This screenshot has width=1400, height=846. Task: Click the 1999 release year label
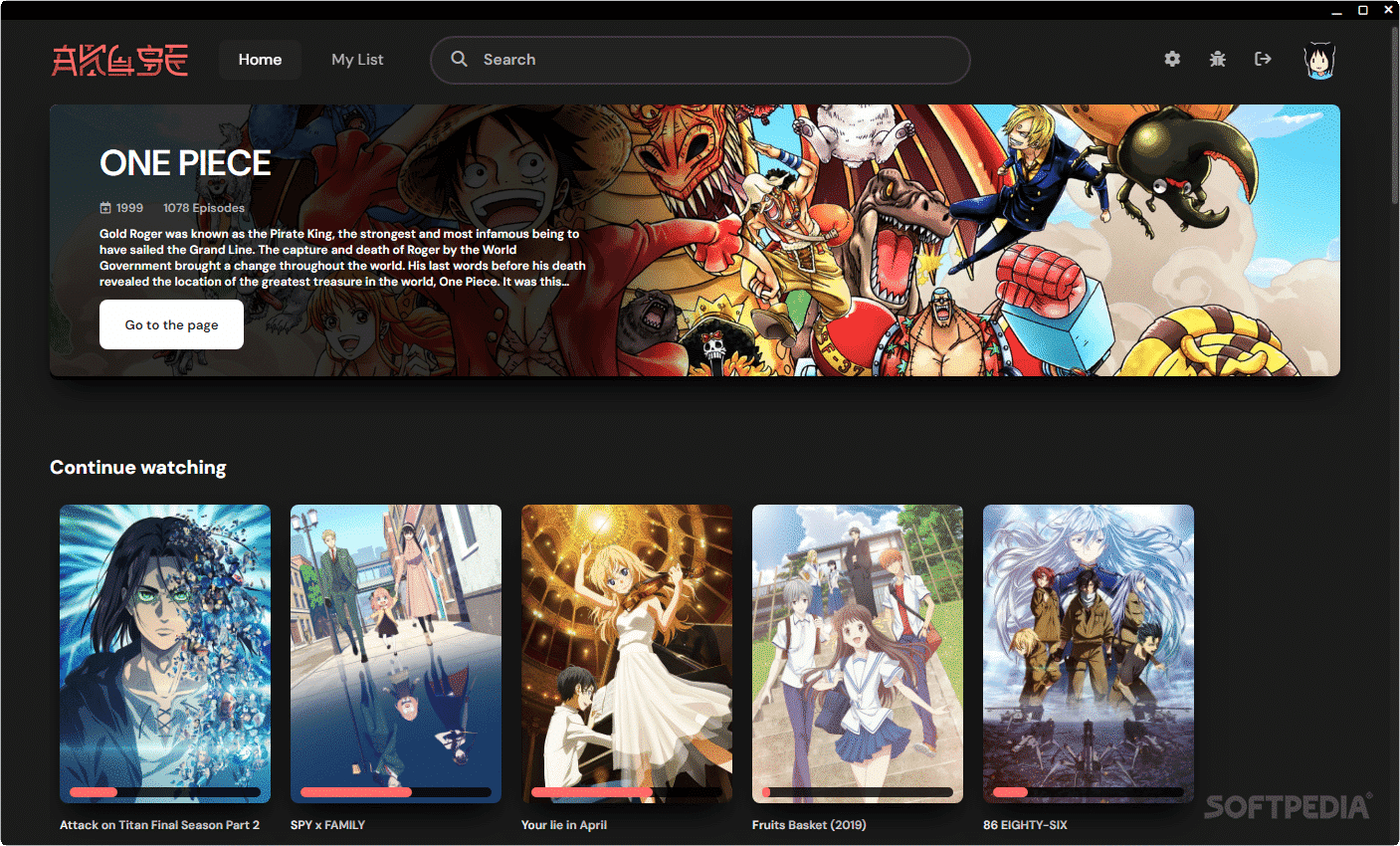point(121,208)
